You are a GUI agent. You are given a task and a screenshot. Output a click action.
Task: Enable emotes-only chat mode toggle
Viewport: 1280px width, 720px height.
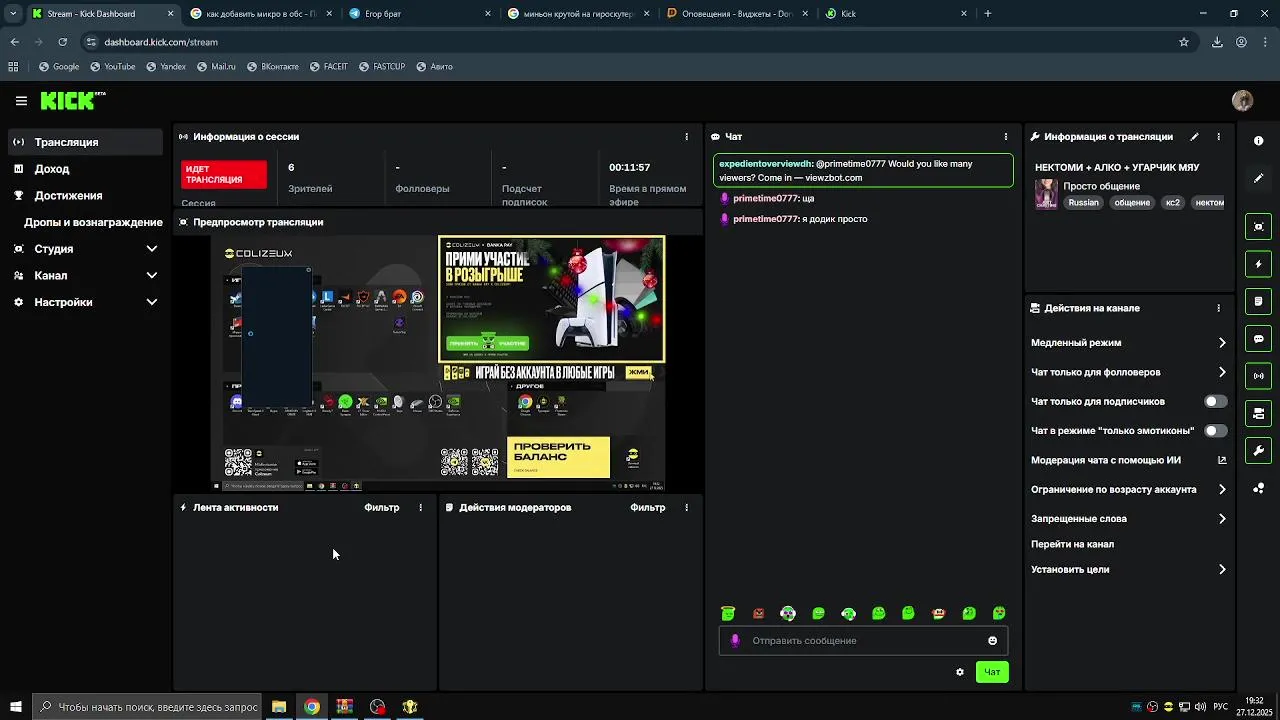[x=1215, y=431]
